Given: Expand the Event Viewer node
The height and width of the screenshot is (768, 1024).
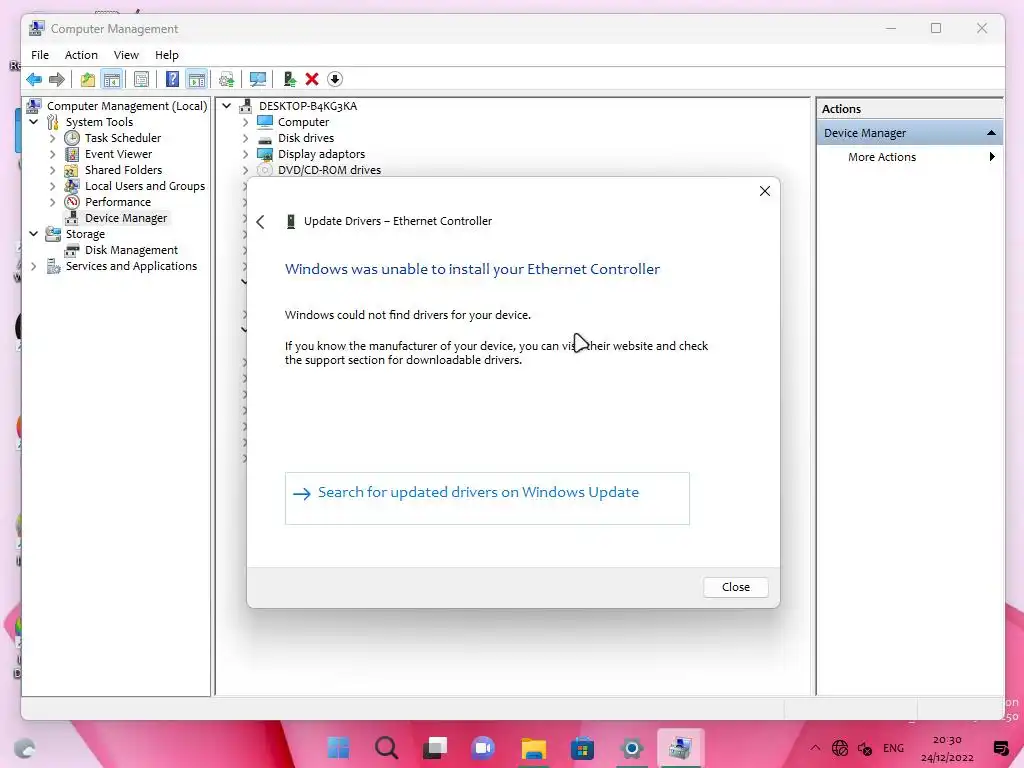Looking at the screenshot, I should click(x=53, y=154).
